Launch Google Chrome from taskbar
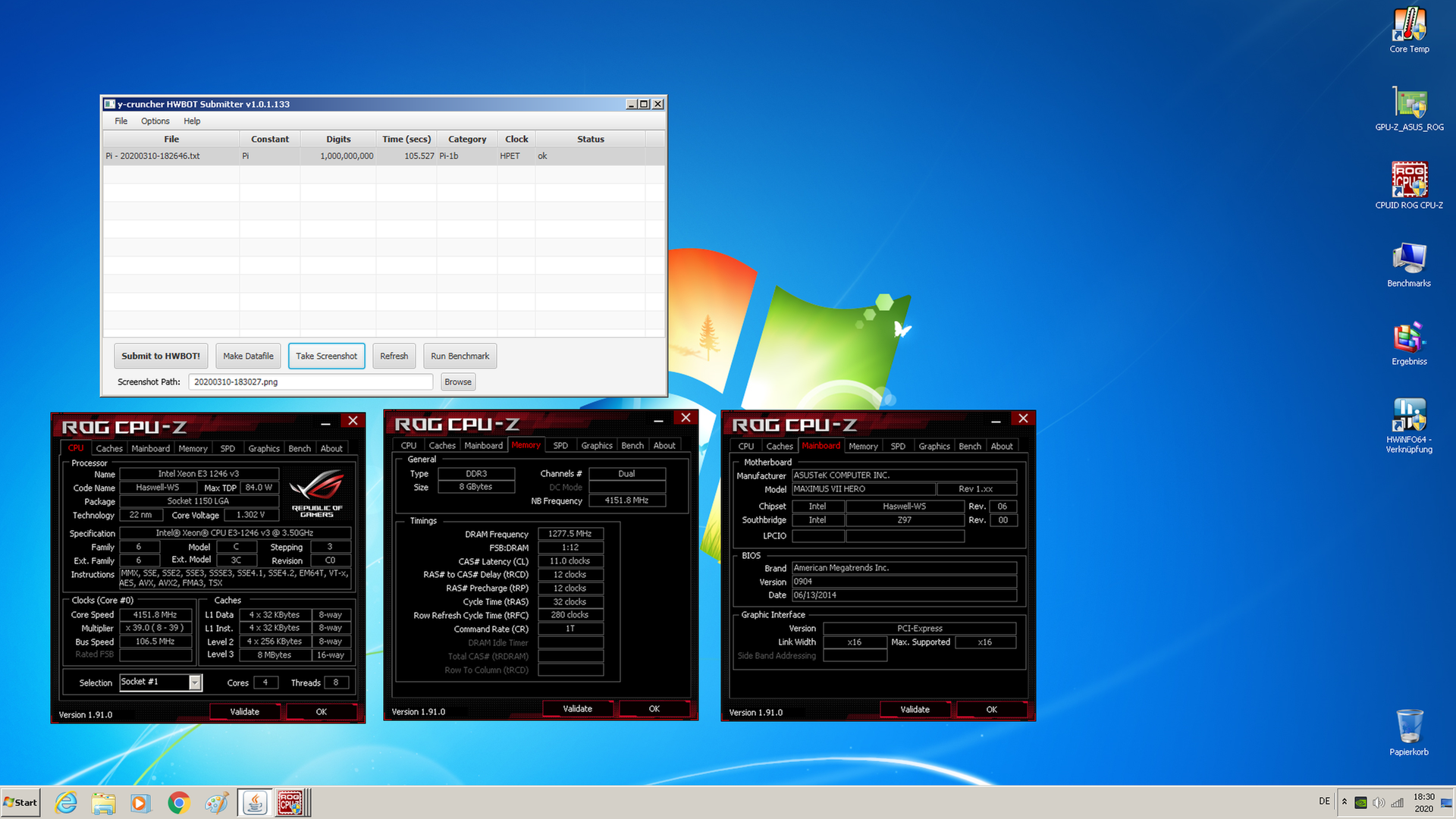Screen dimensions: 1456x819 (178, 802)
